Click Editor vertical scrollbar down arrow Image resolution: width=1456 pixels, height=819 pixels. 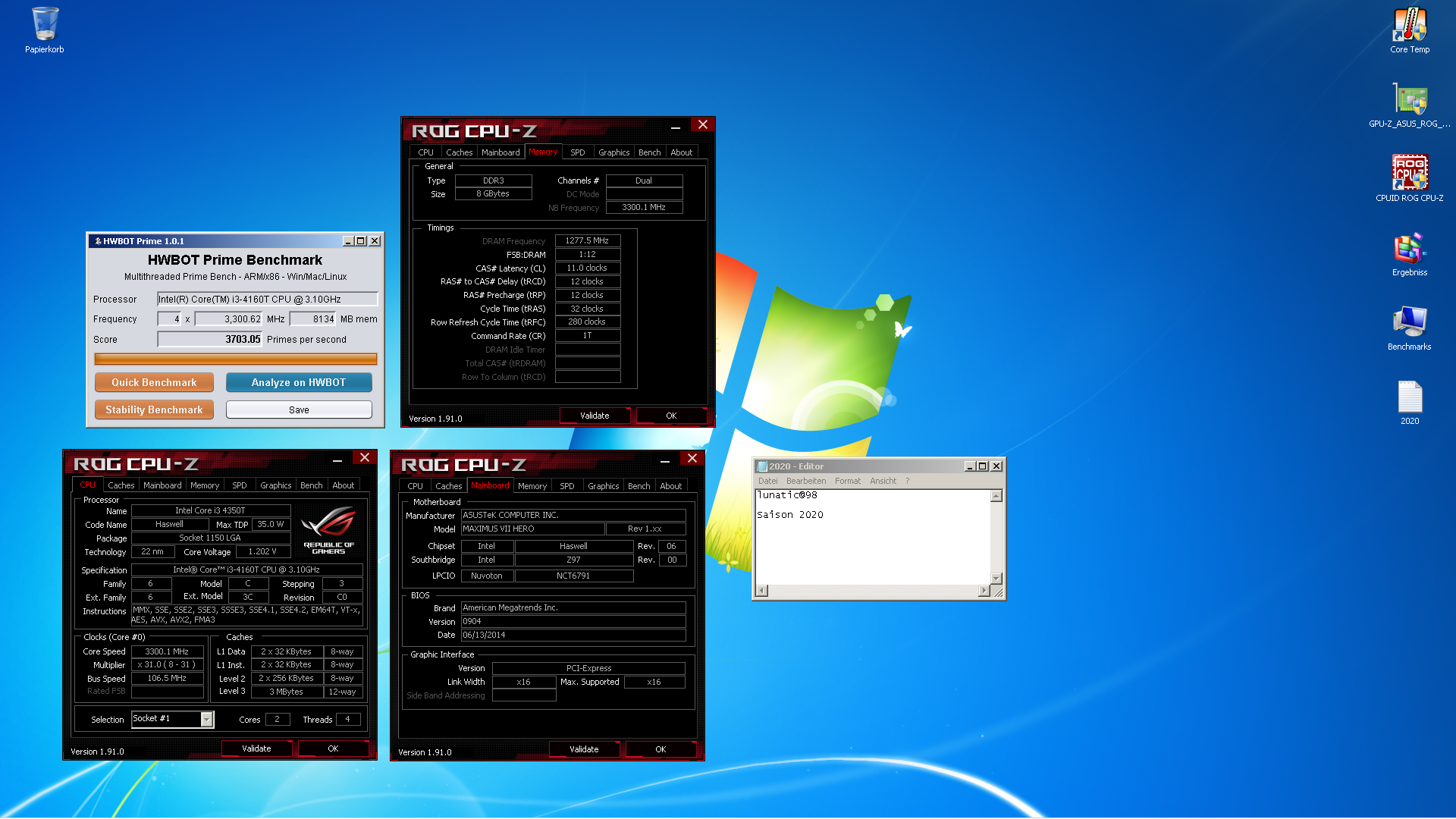[996, 579]
